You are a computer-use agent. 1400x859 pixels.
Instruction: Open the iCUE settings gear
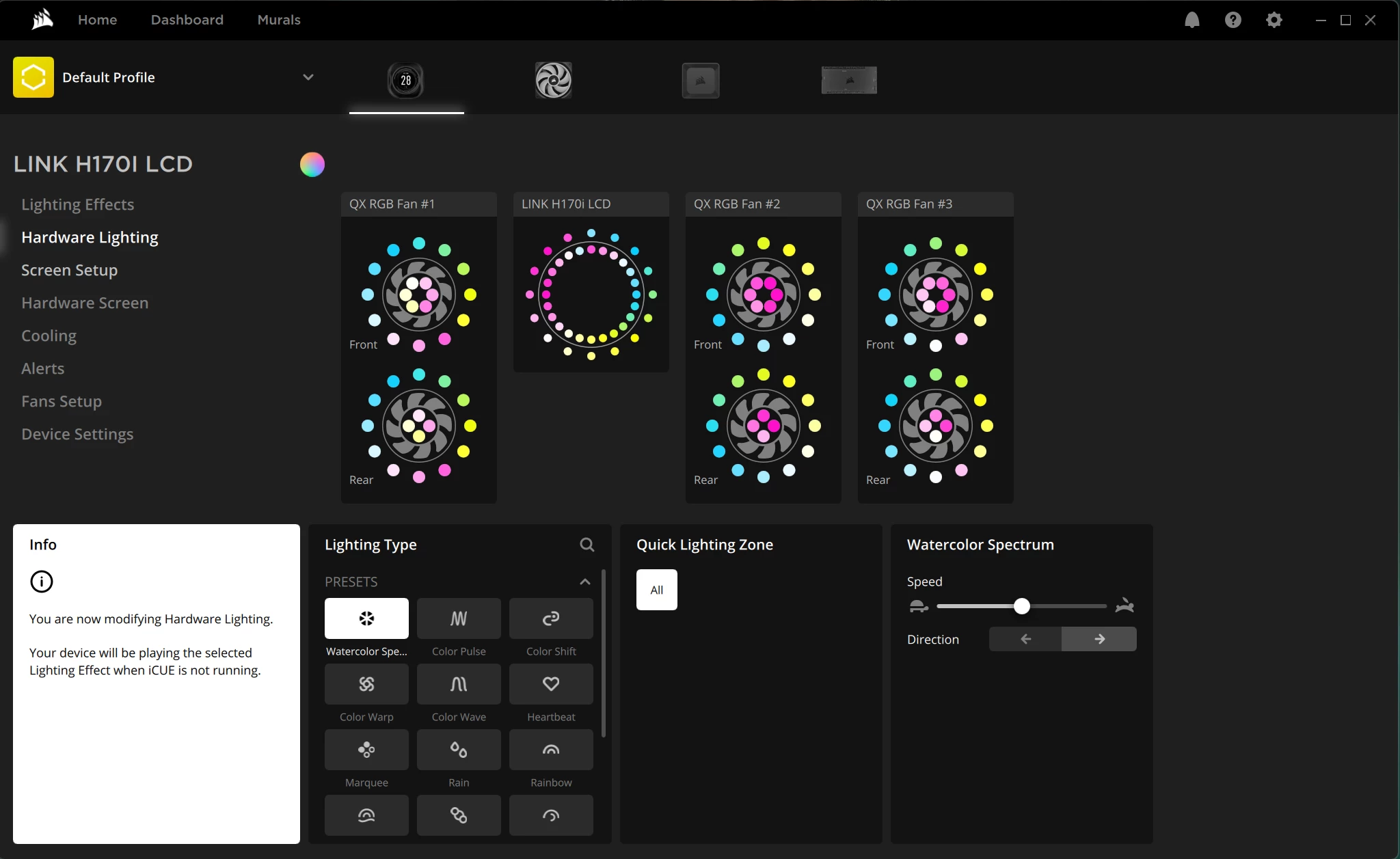click(1274, 20)
